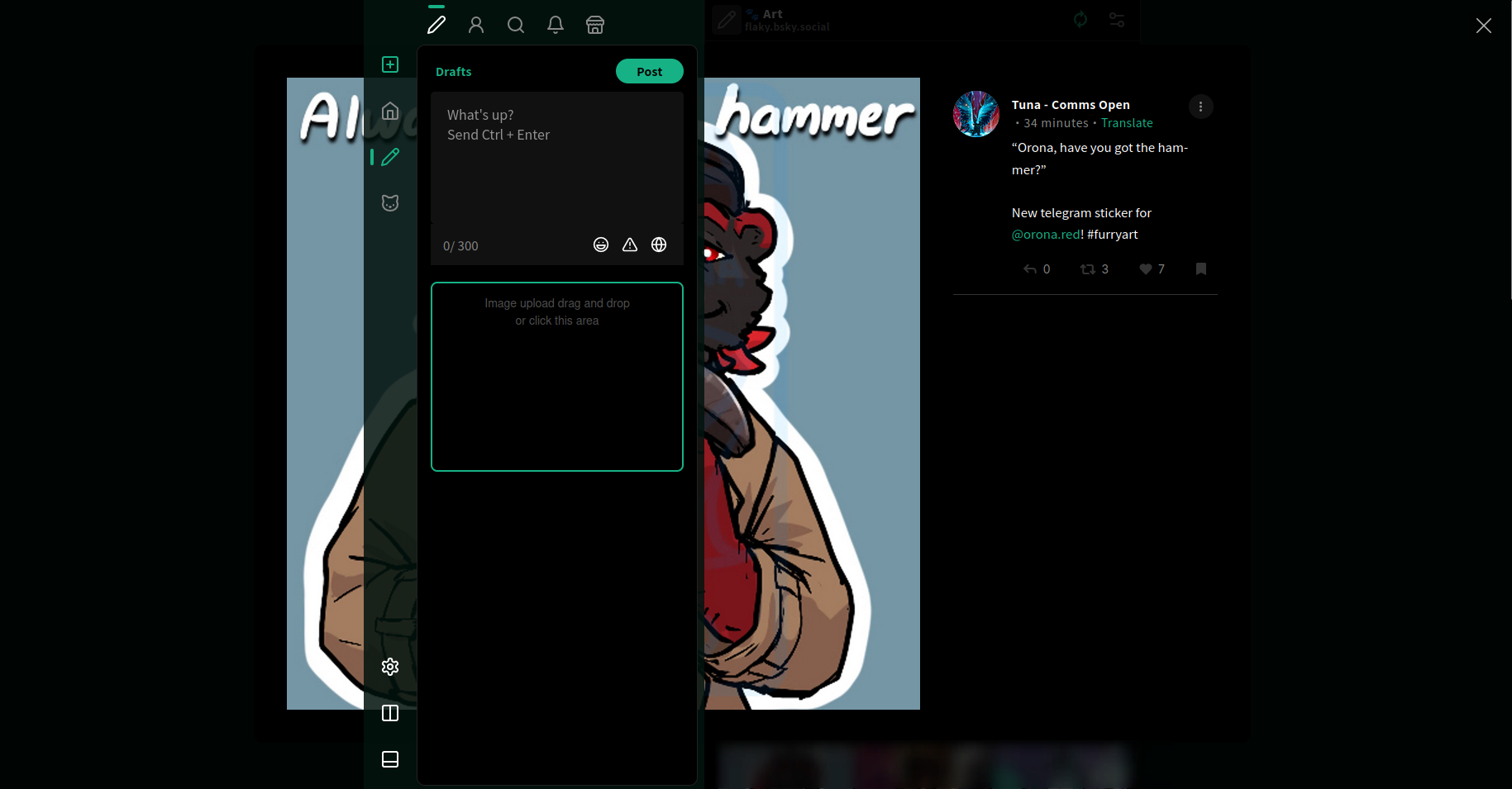Image resolution: width=1512 pixels, height=789 pixels.
Task: Open the profile icon in top toolbar
Action: tap(476, 24)
